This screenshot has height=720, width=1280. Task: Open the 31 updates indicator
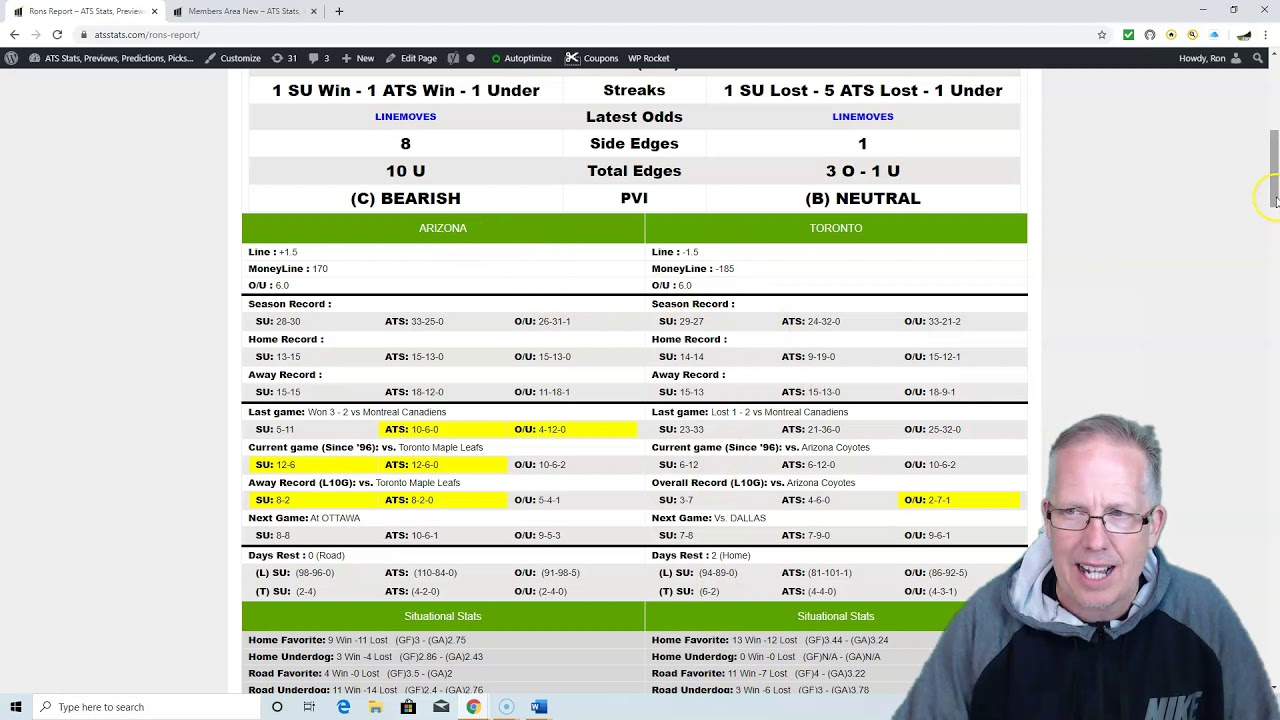(x=285, y=58)
